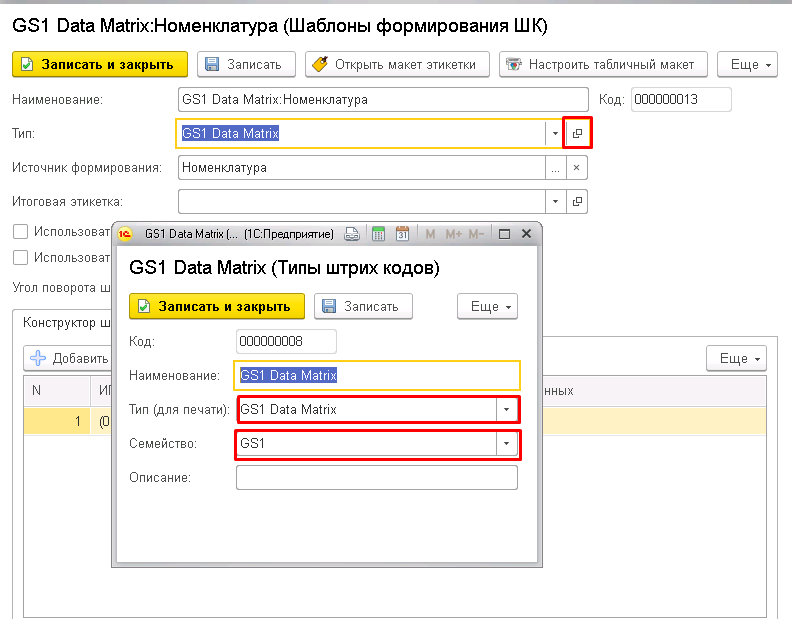The height and width of the screenshot is (619, 792).
Task: Expand the 'Тип (для печати)' dropdown
Action: (x=506, y=409)
